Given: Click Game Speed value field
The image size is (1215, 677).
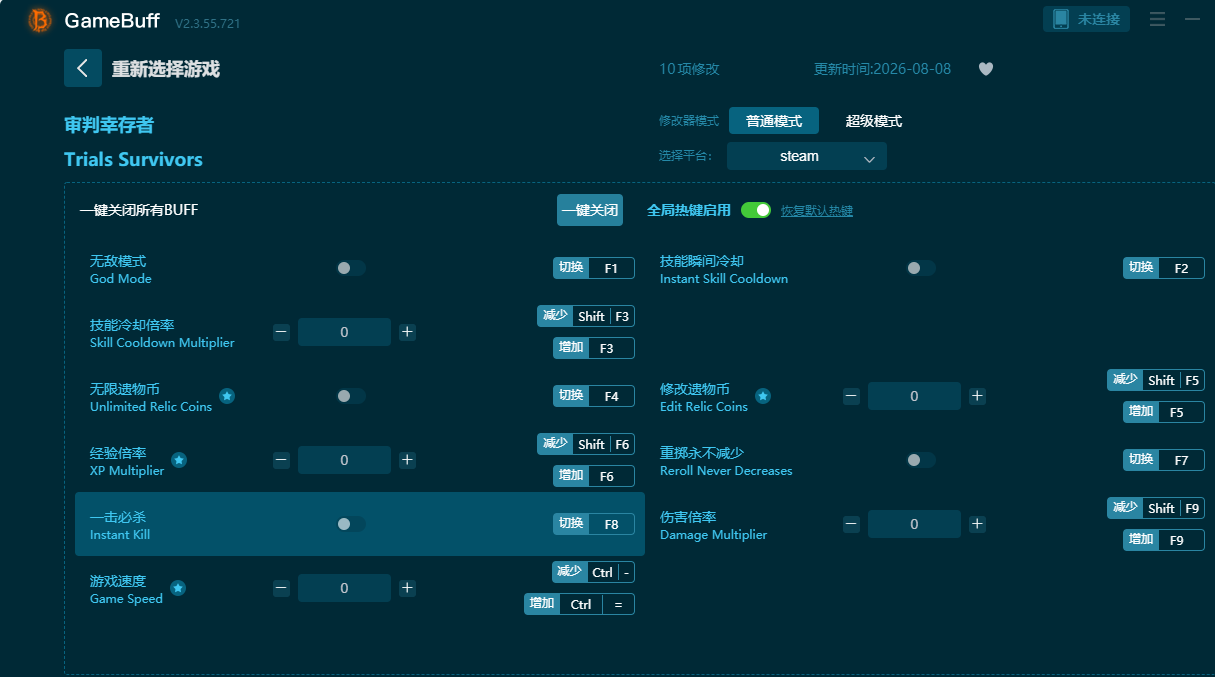Looking at the screenshot, I should [344, 588].
